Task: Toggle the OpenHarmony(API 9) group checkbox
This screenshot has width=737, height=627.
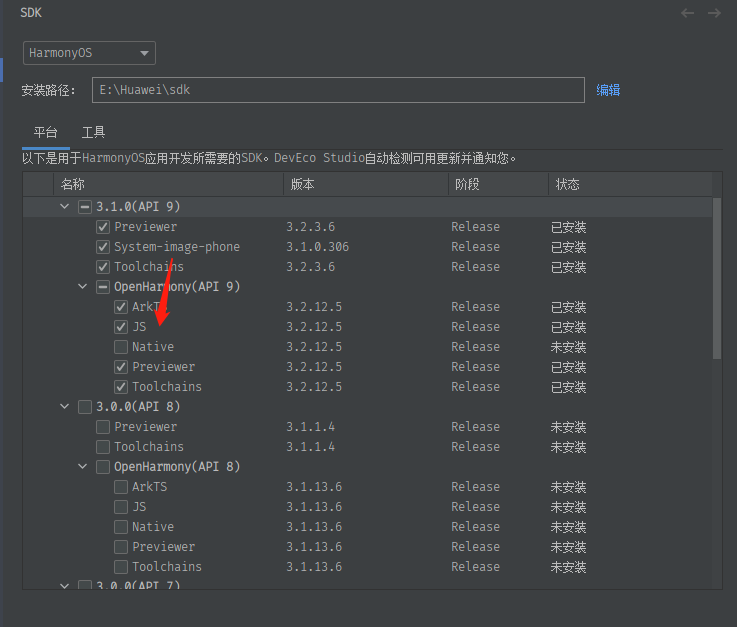Action: point(103,287)
